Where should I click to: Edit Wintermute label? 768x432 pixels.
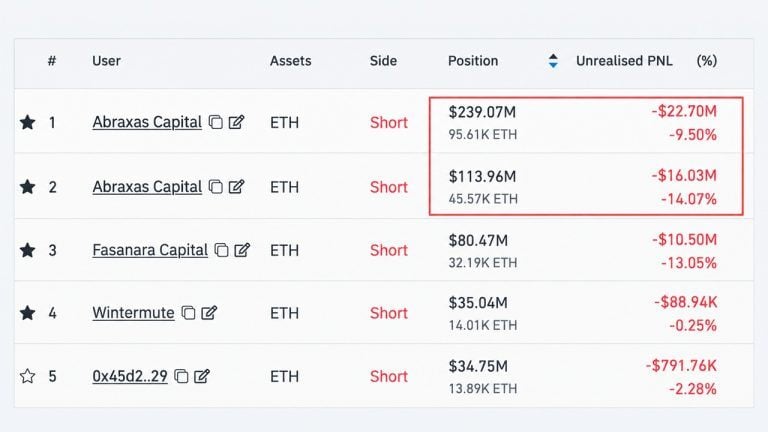coord(209,312)
